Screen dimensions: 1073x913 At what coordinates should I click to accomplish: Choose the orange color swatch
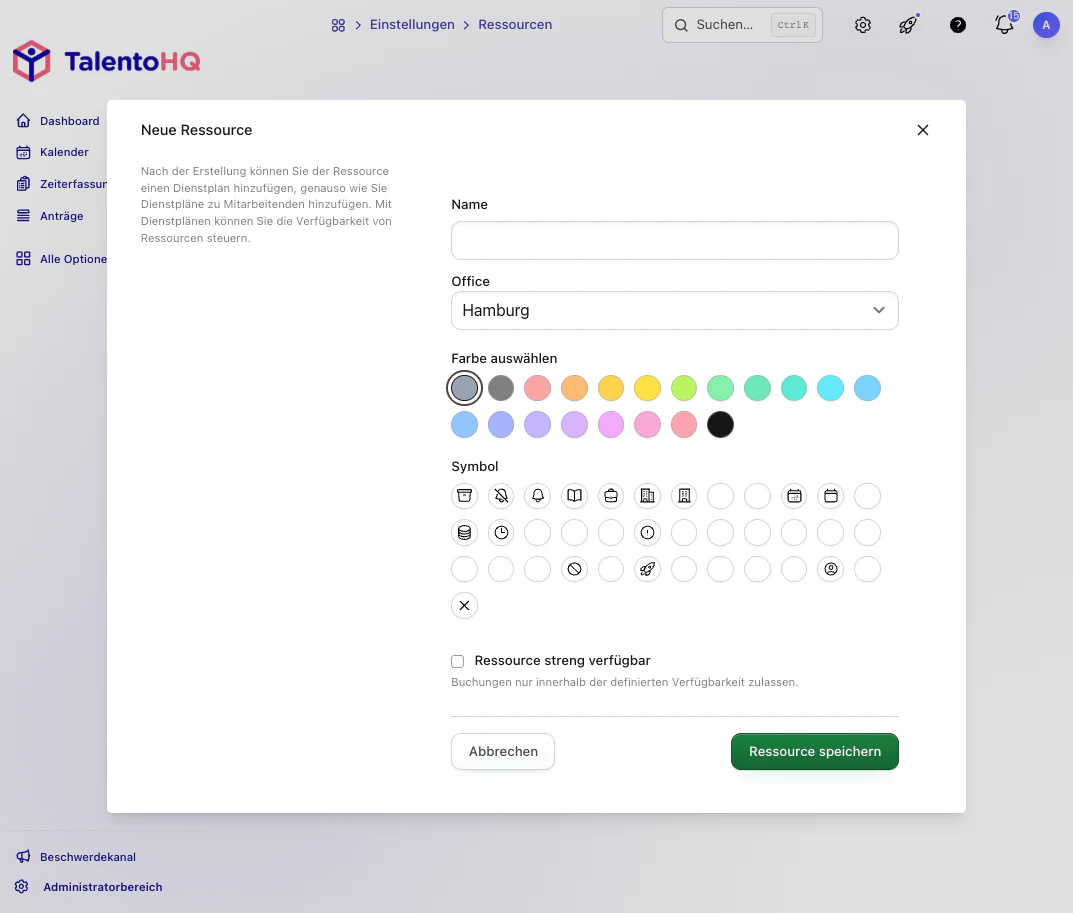[x=574, y=388]
